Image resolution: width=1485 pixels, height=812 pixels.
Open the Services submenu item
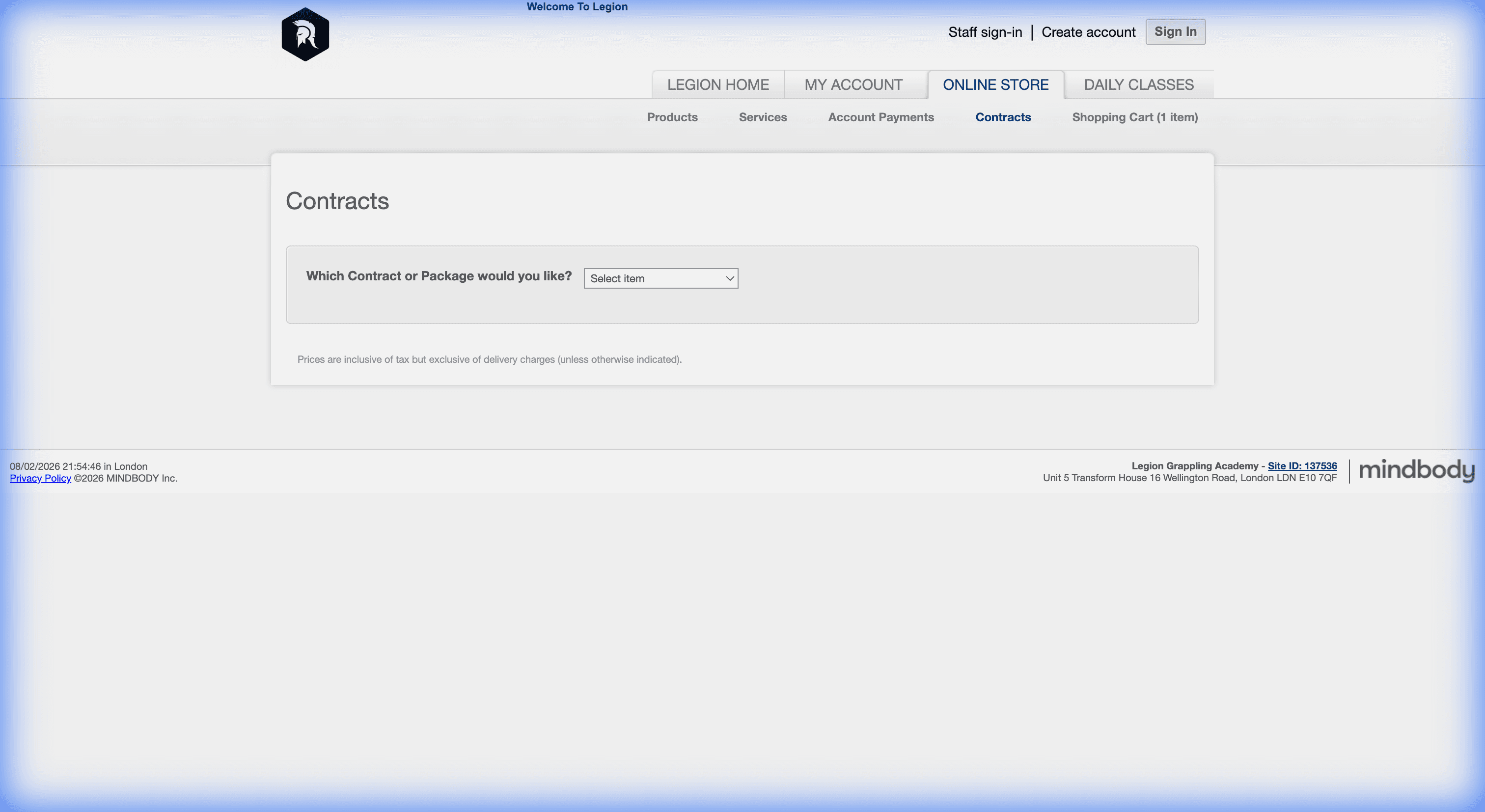pyautogui.click(x=762, y=117)
